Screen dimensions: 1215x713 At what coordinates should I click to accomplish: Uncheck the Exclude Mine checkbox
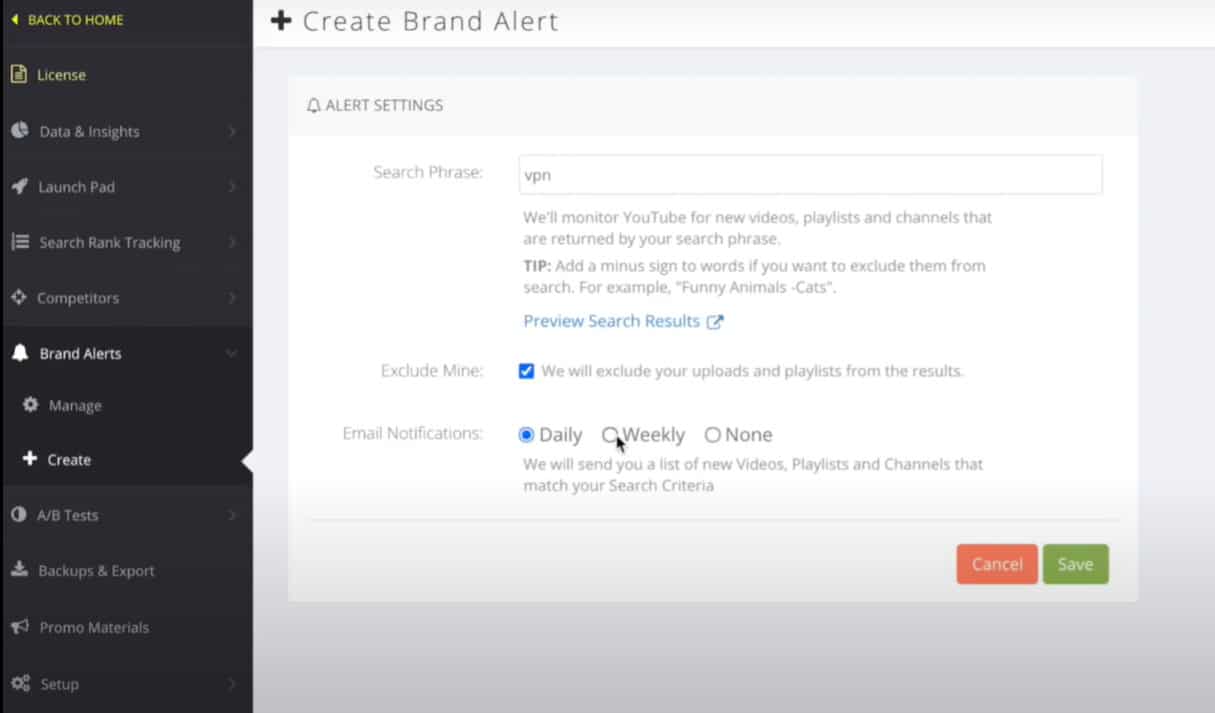point(526,371)
